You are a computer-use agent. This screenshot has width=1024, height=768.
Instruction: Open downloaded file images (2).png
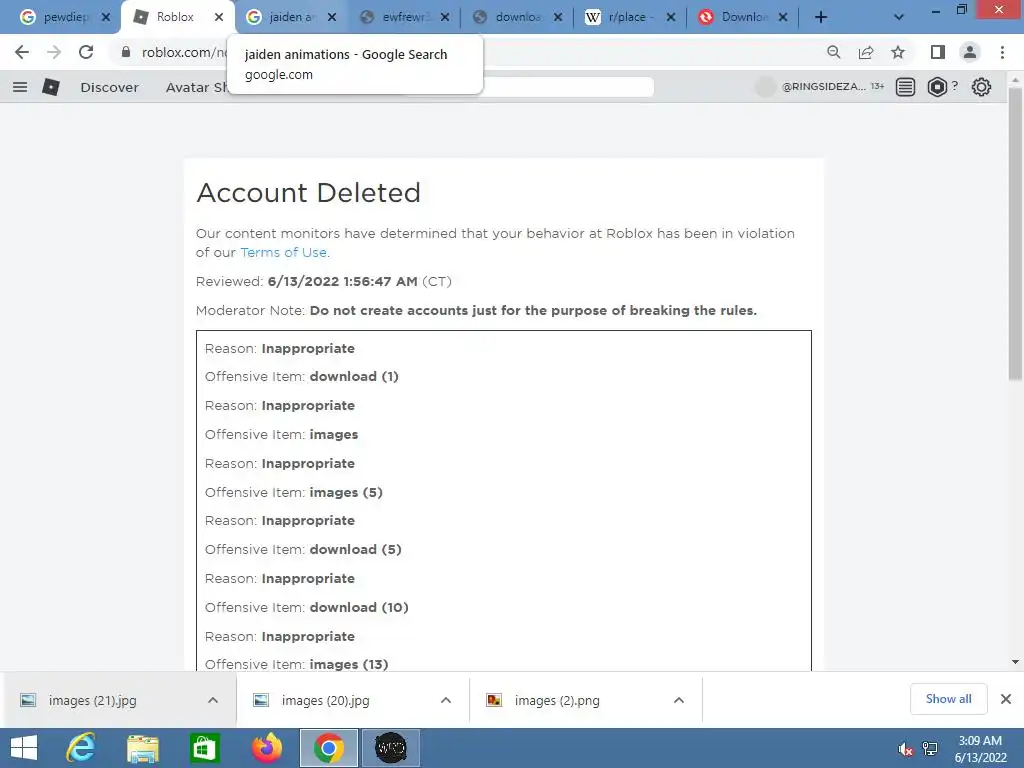point(556,700)
